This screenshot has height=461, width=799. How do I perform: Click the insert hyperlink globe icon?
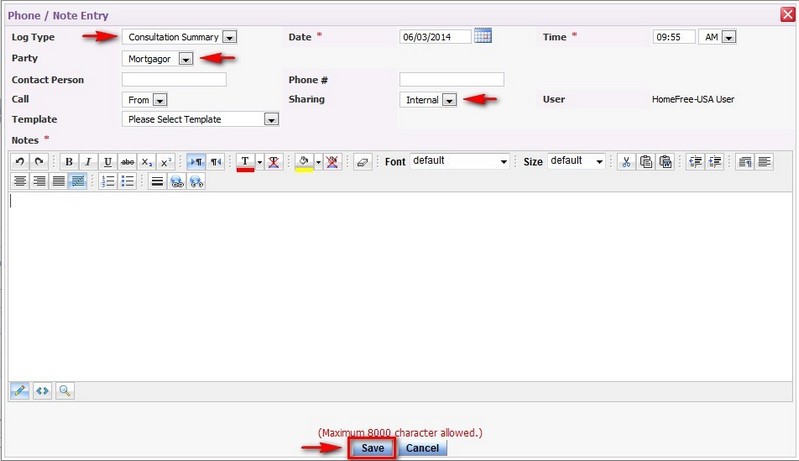pyautogui.click(x=177, y=181)
